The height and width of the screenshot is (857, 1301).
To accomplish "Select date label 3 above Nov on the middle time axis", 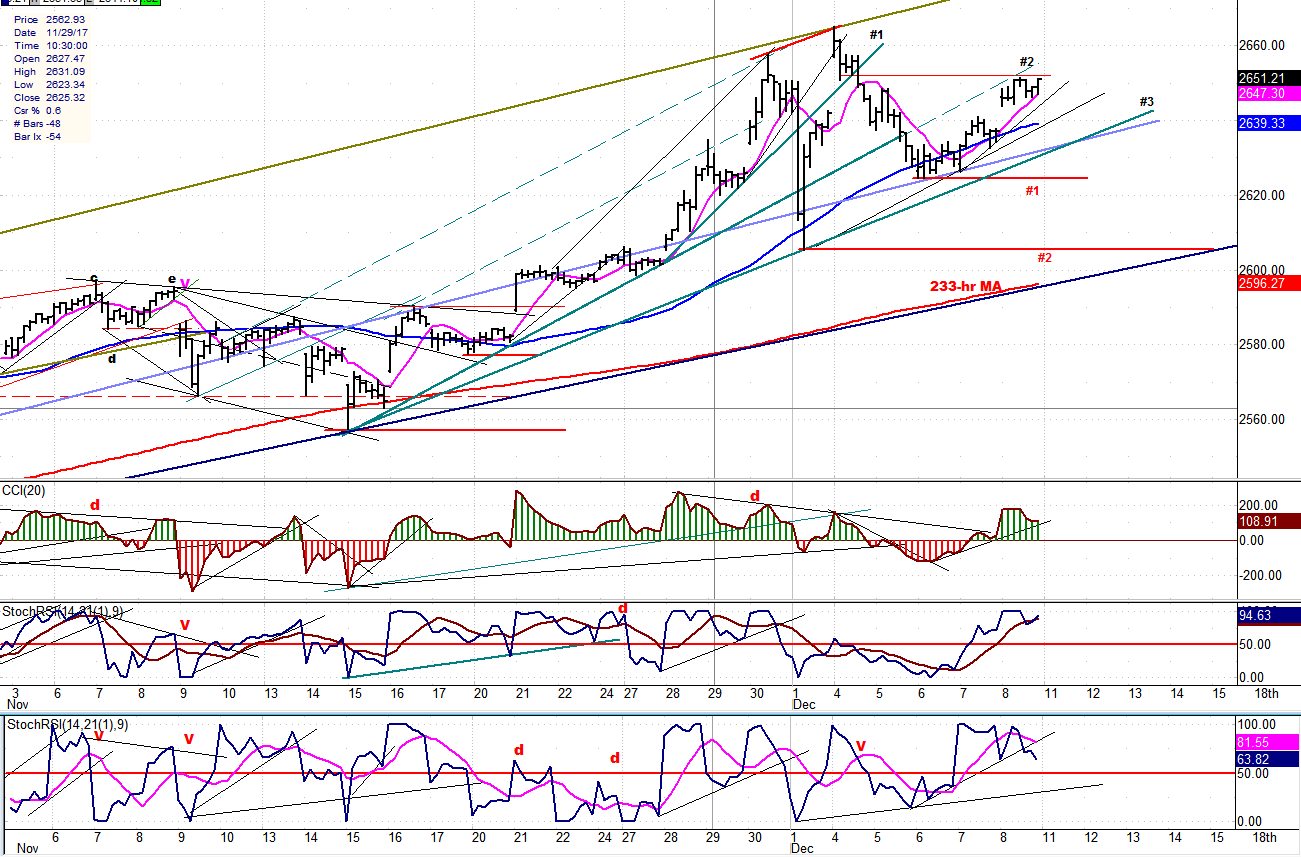I will 16,694.
